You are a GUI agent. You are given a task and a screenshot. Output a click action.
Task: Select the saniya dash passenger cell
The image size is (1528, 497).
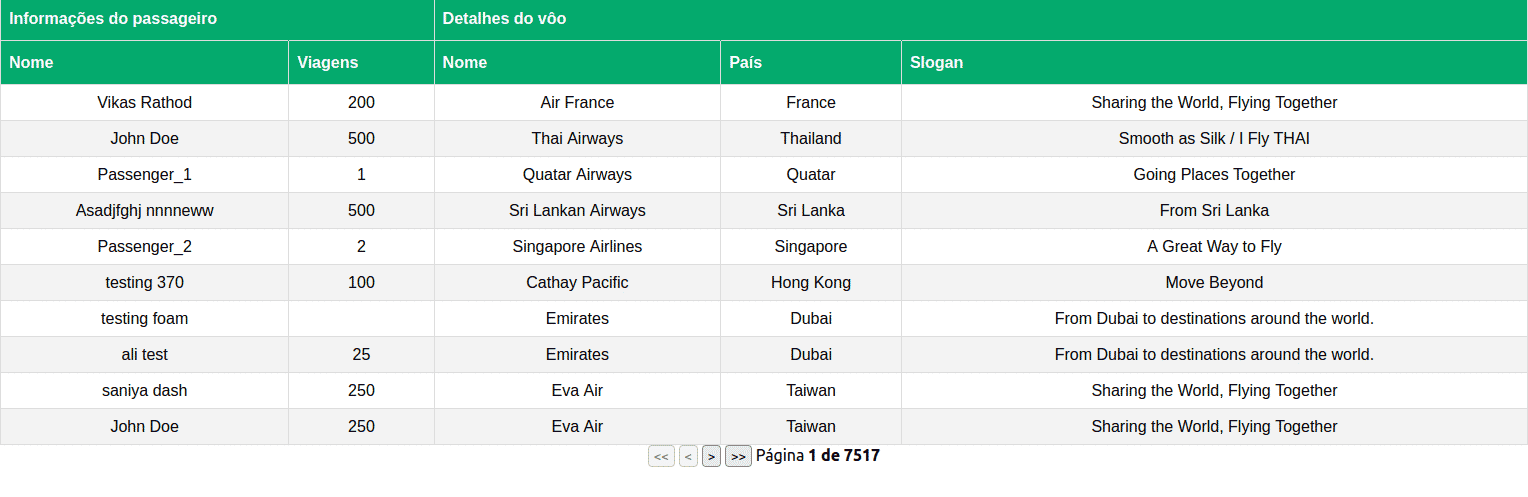point(145,391)
